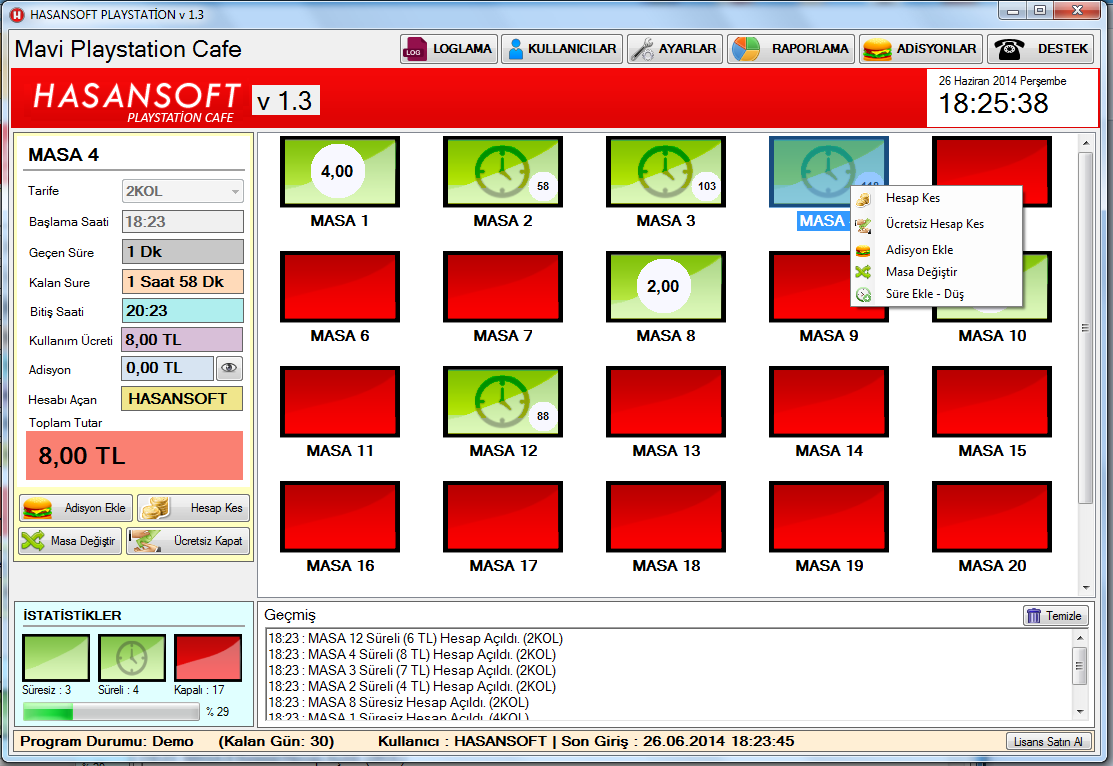Screen dimensions: 1113x766
Task: Select closed table MASA 19
Action: click(x=829, y=517)
